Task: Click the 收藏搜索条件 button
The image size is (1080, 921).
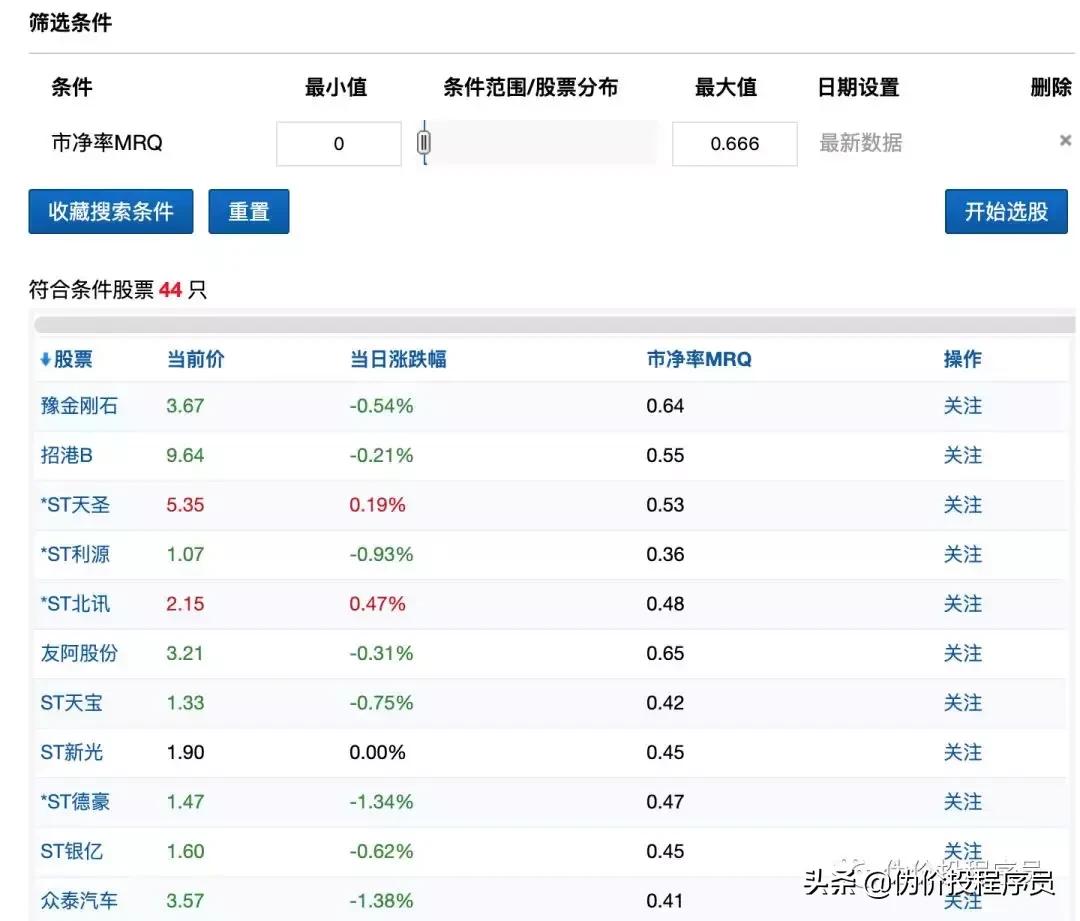Action: click(110, 211)
